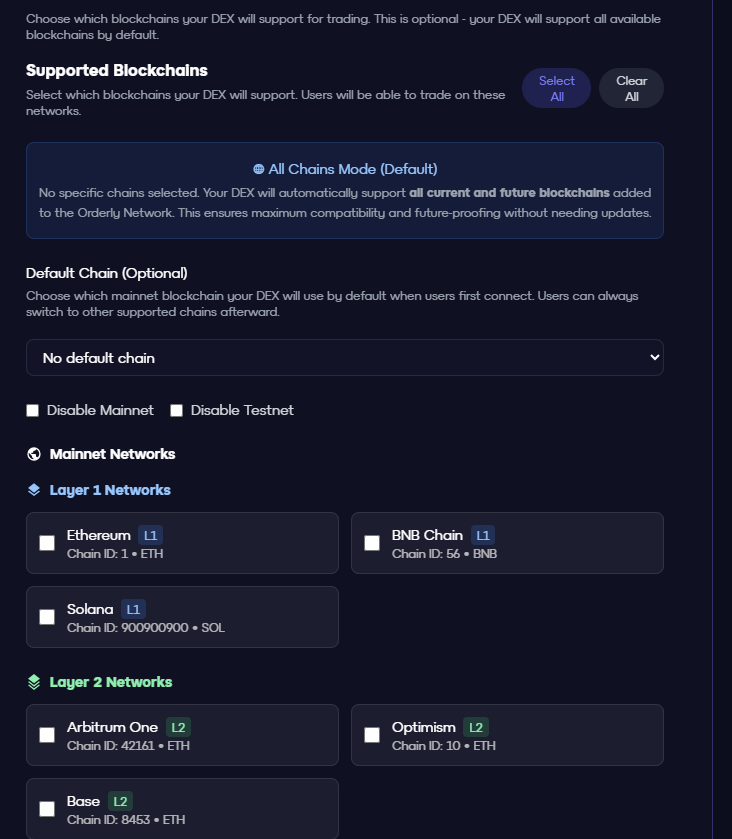Click the L1 badge next to Ethereum
The image size is (732, 839).
coord(149,535)
